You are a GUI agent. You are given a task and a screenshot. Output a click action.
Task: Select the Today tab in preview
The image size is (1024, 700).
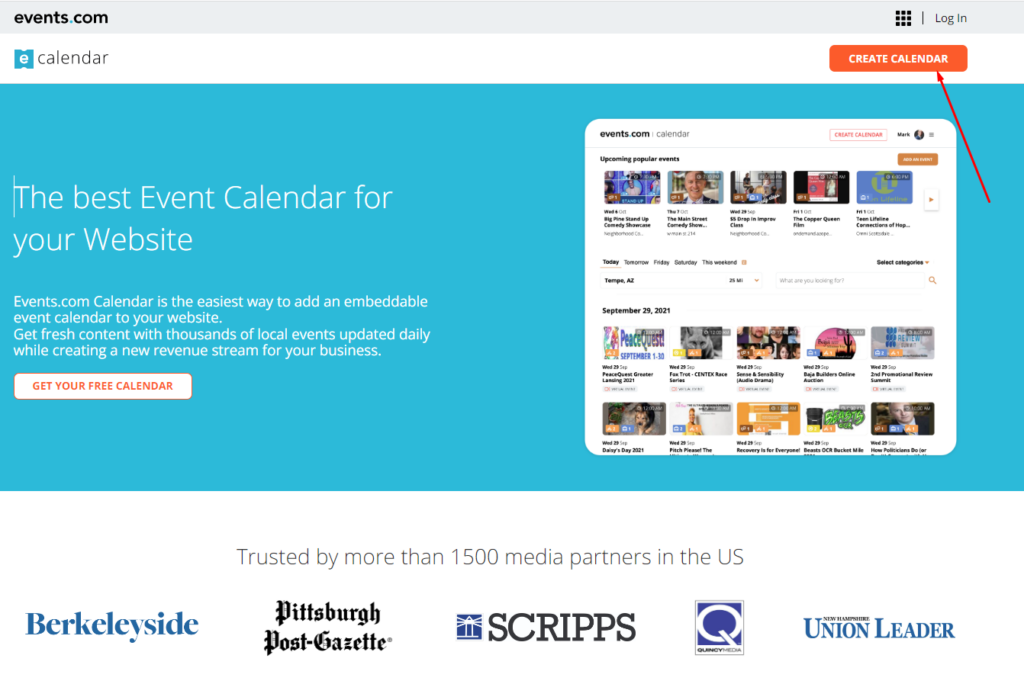tap(611, 262)
